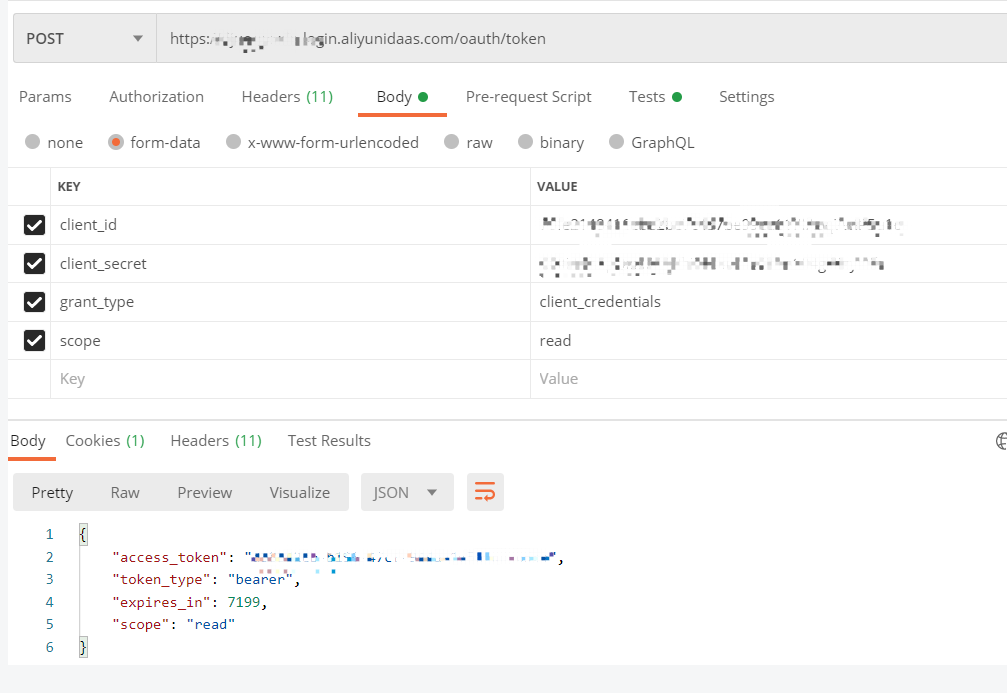The height and width of the screenshot is (693, 1007).
Task: Click the request URL field
Action: [x=581, y=39]
